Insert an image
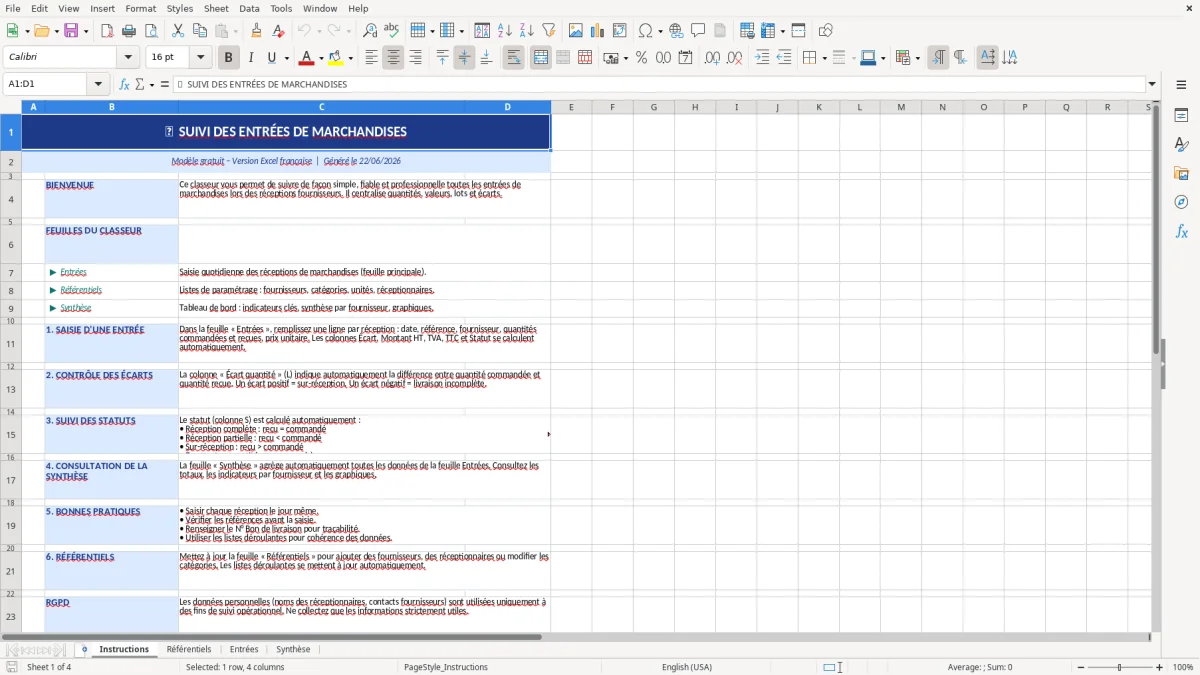The height and width of the screenshot is (675, 1200). click(x=575, y=31)
